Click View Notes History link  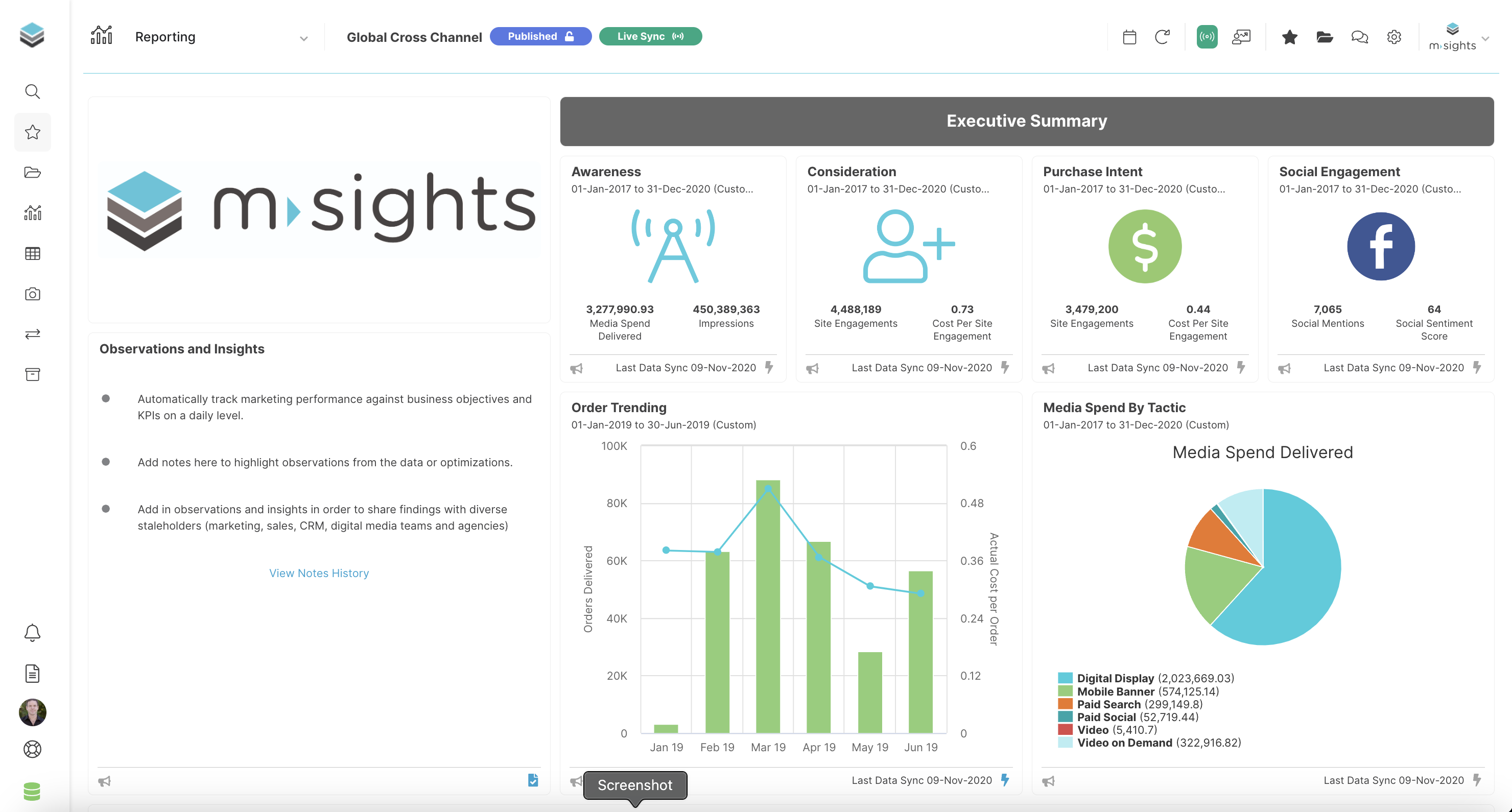pyautogui.click(x=319, y=573)
